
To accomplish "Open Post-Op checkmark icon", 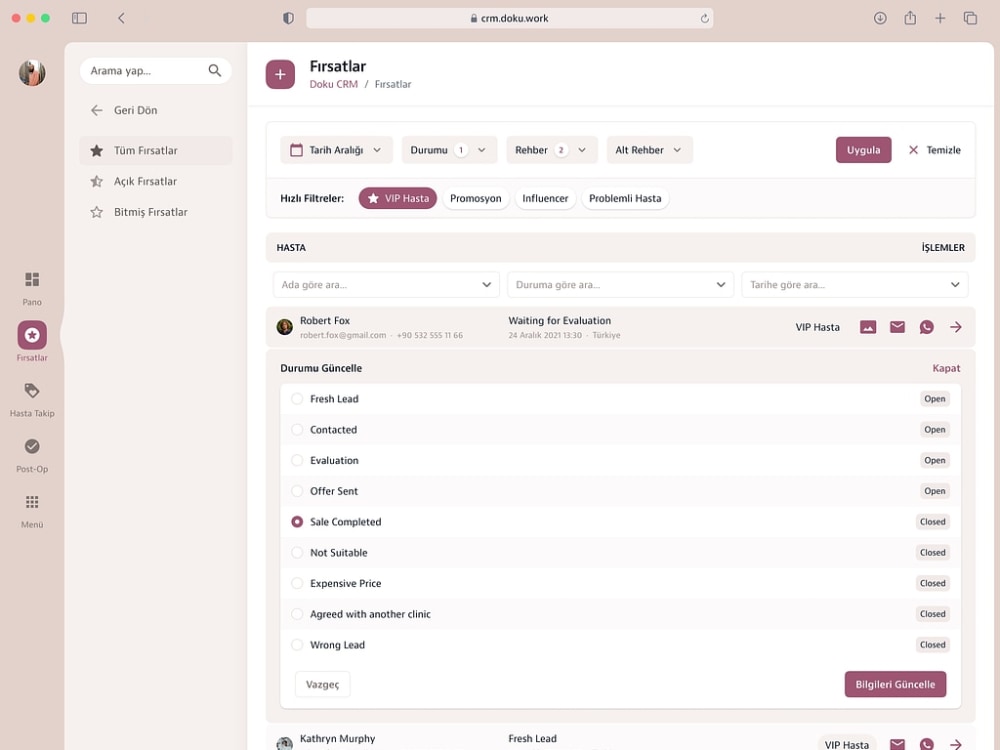I will pos(32,446).
